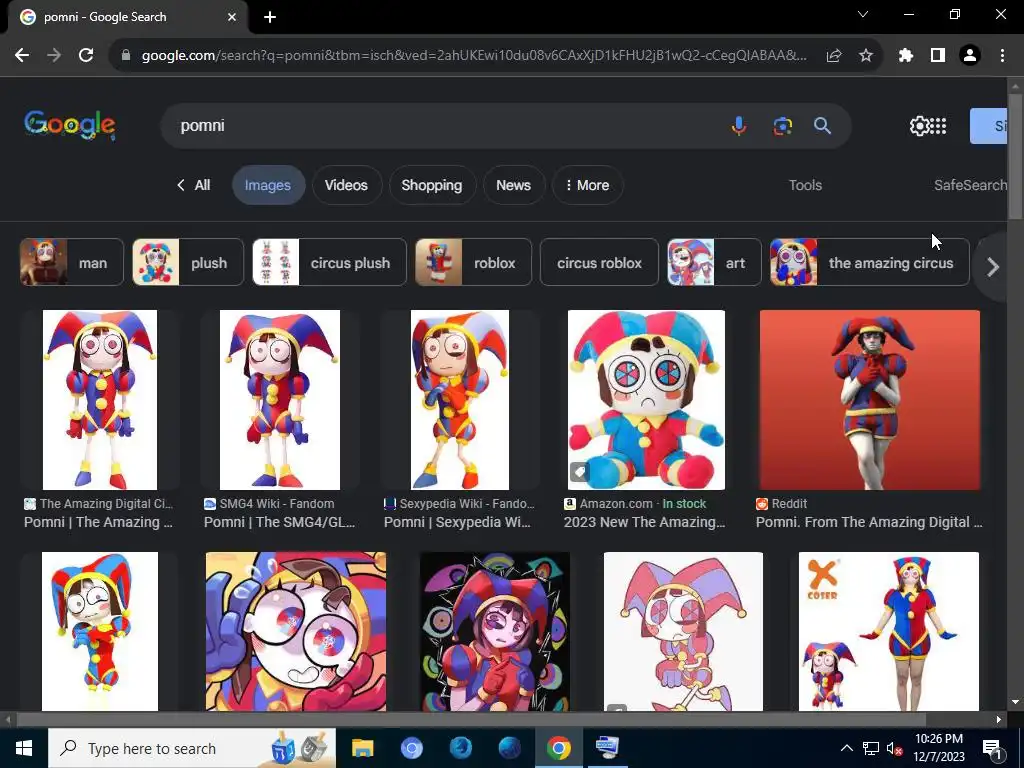1024x768 pixels.
Task: Open the tab search chevron in title bar
Action: click(863, 14)
